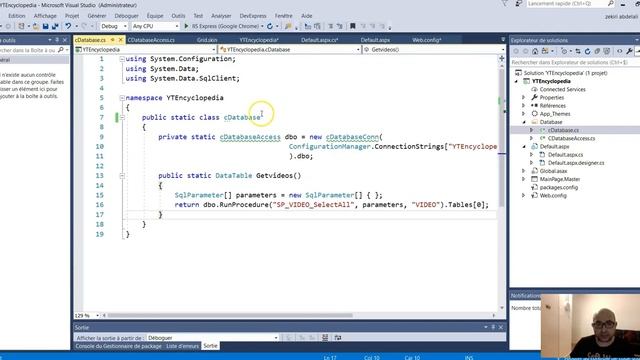Collapse the Getvideos() method outline

(x=122, y=176)
